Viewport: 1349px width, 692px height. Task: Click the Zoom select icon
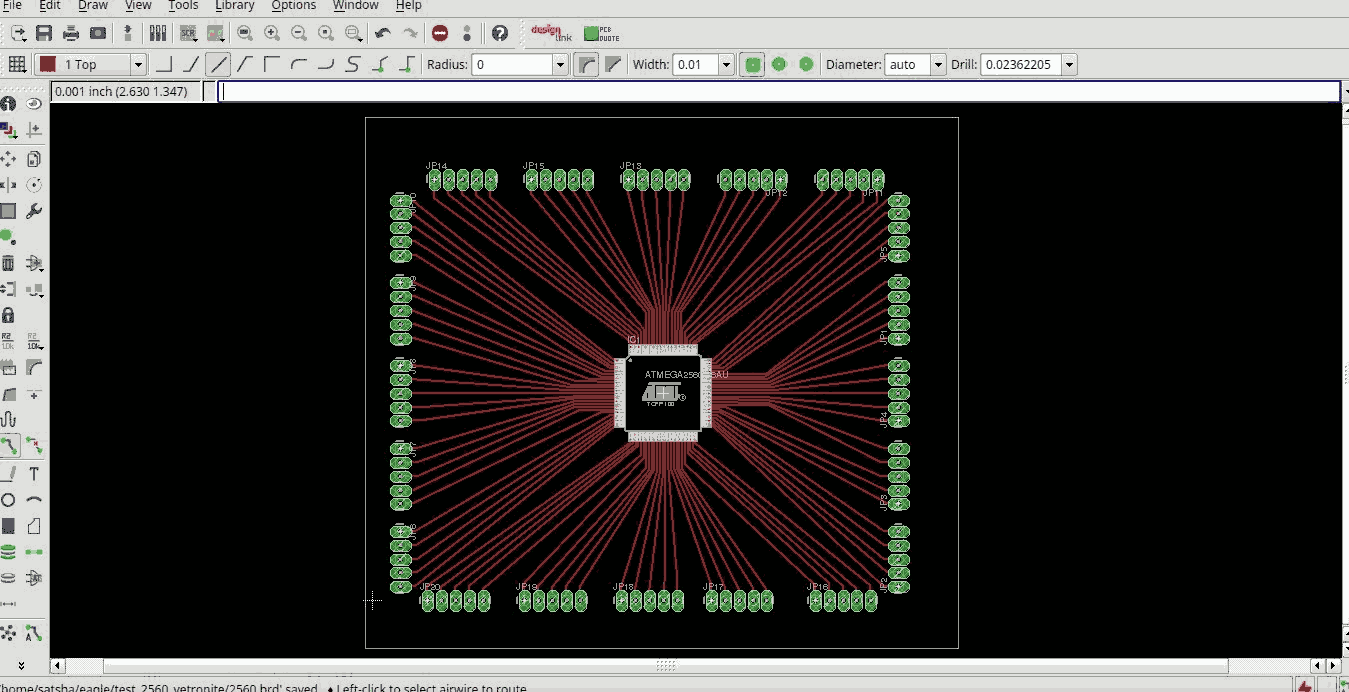[x=353, y=33]
